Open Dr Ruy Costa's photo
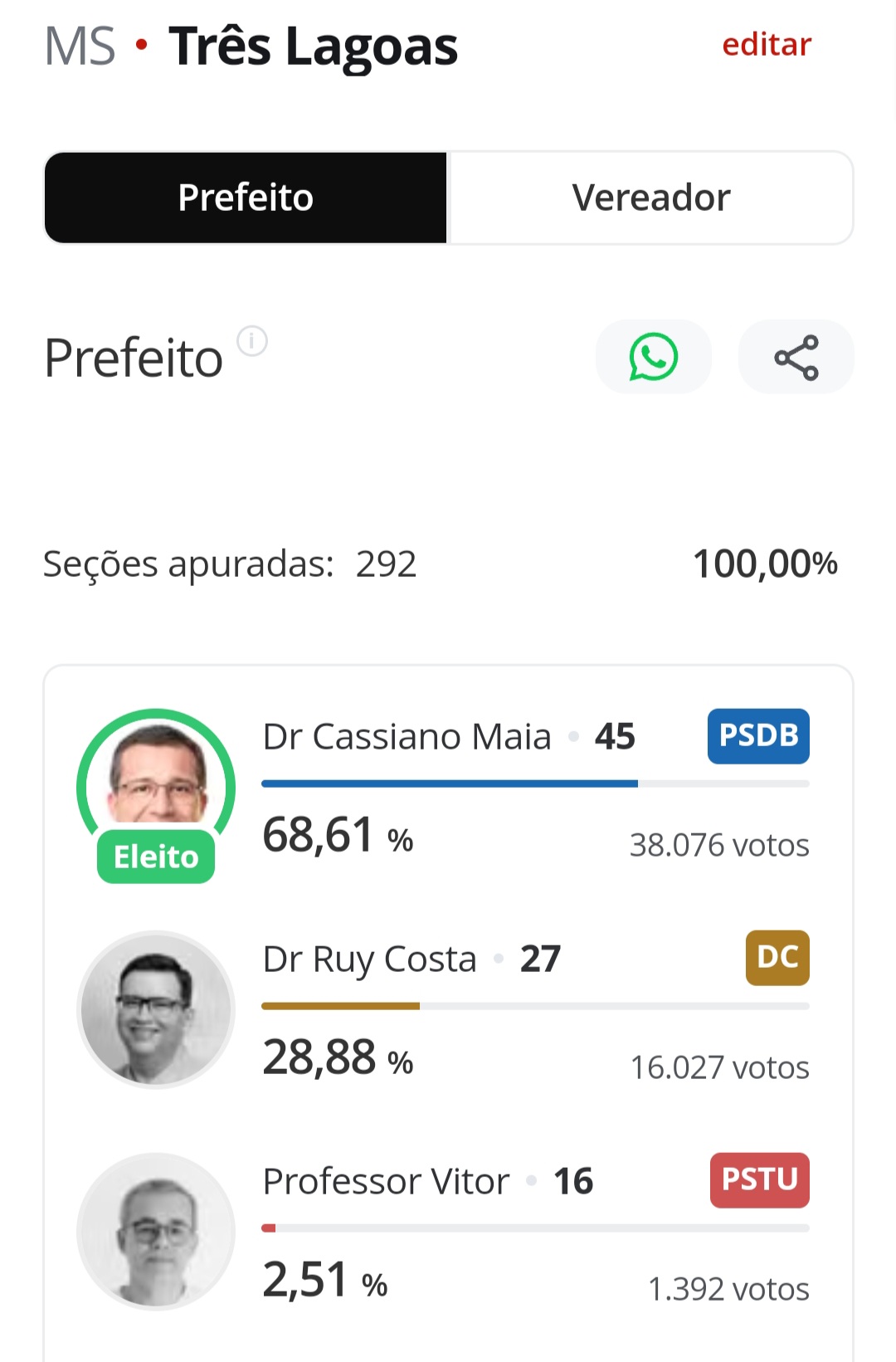 click(x=156, y=1009)
